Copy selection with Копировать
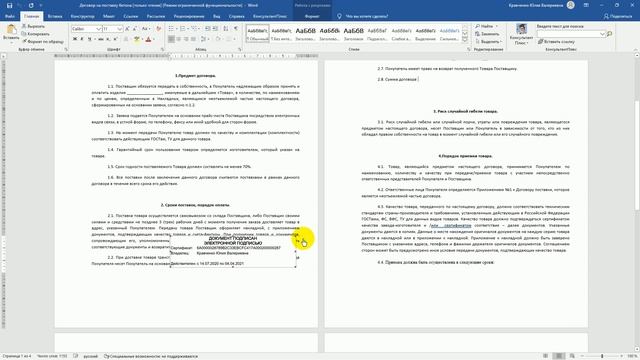The height and width of the screenshot is (360, 640). (x=36, y=34)
